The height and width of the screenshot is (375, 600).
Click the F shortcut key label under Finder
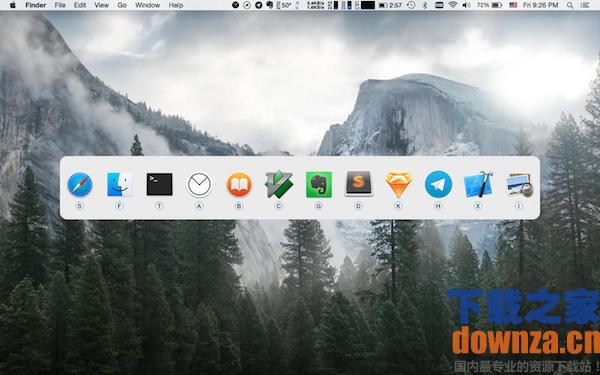(x=119, y=206)
